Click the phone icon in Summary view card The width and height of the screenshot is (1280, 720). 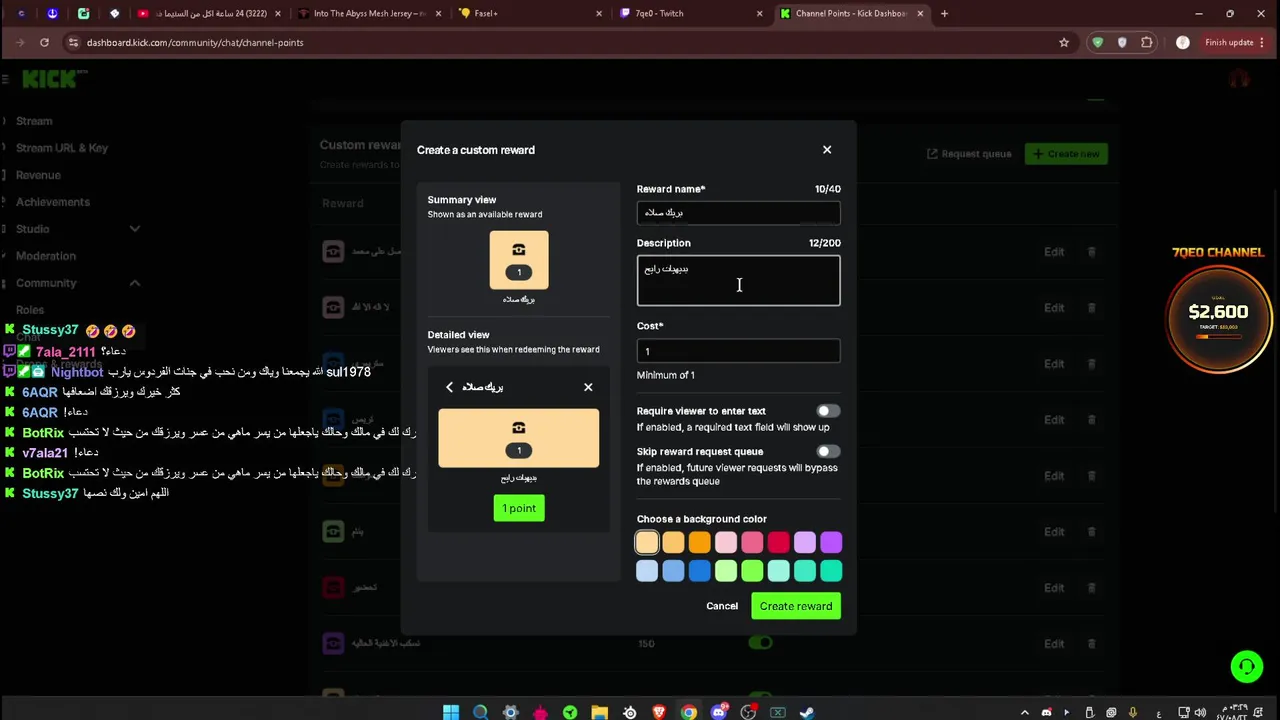point(518,250)
